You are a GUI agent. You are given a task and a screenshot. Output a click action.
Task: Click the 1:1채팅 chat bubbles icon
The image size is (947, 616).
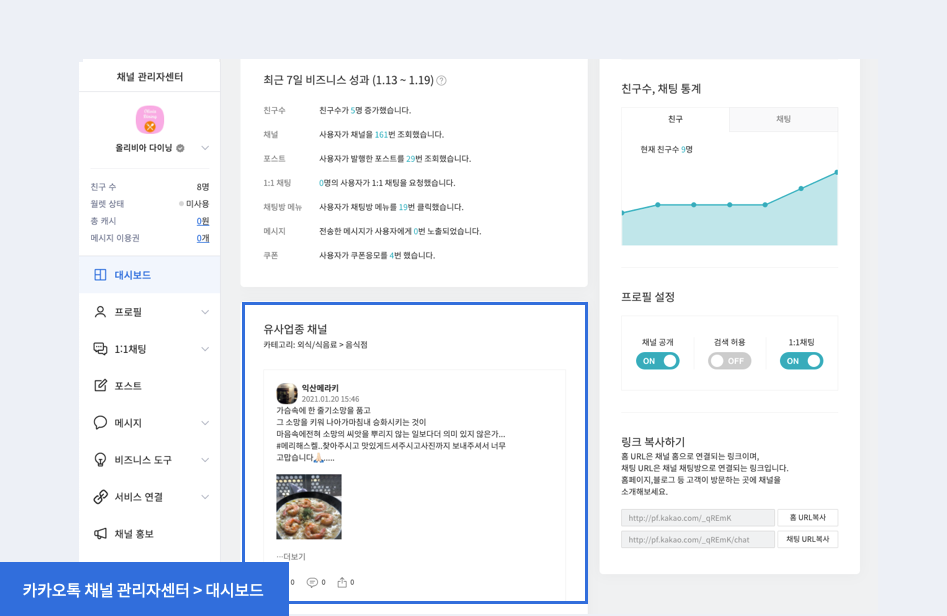tap(100, 348)
